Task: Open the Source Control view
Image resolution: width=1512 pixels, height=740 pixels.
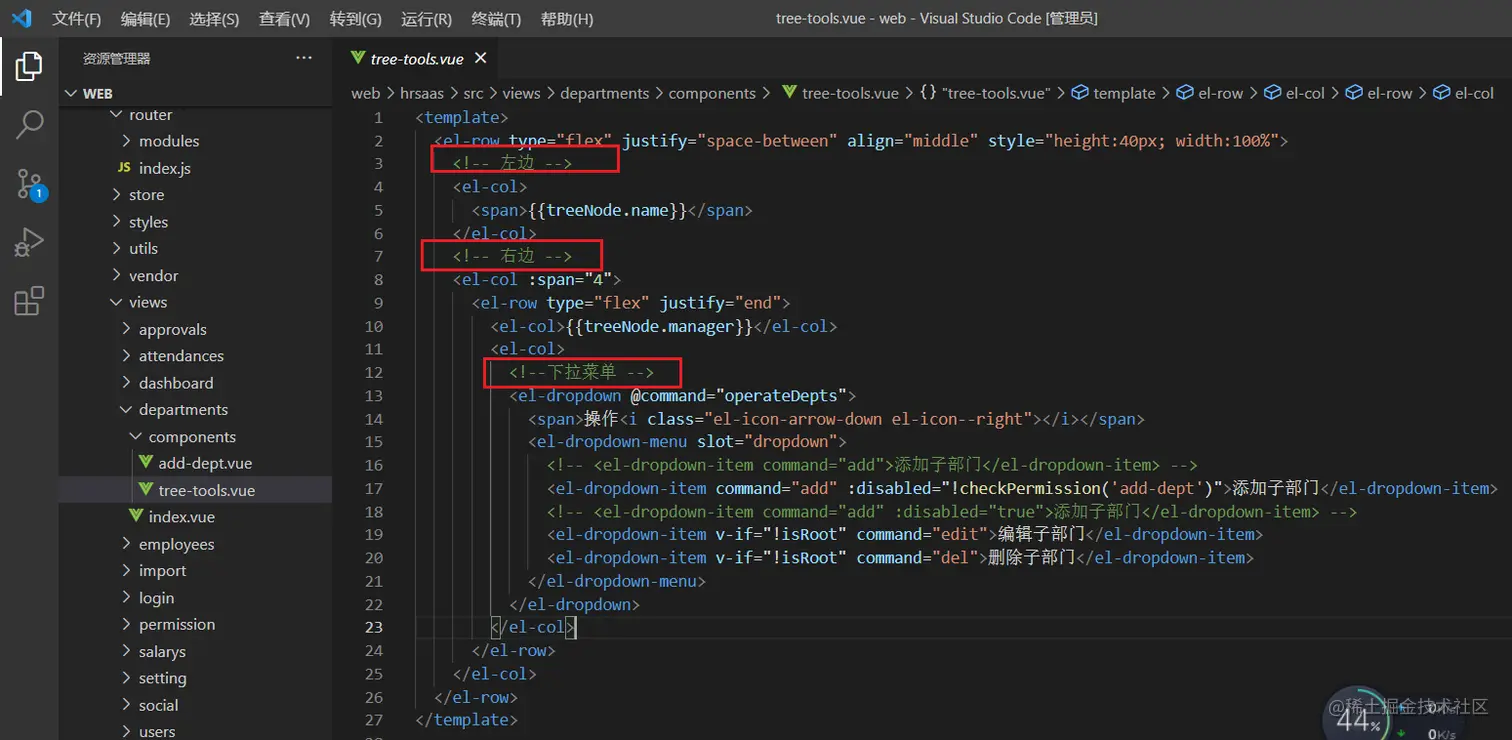Action: (30, 184)
